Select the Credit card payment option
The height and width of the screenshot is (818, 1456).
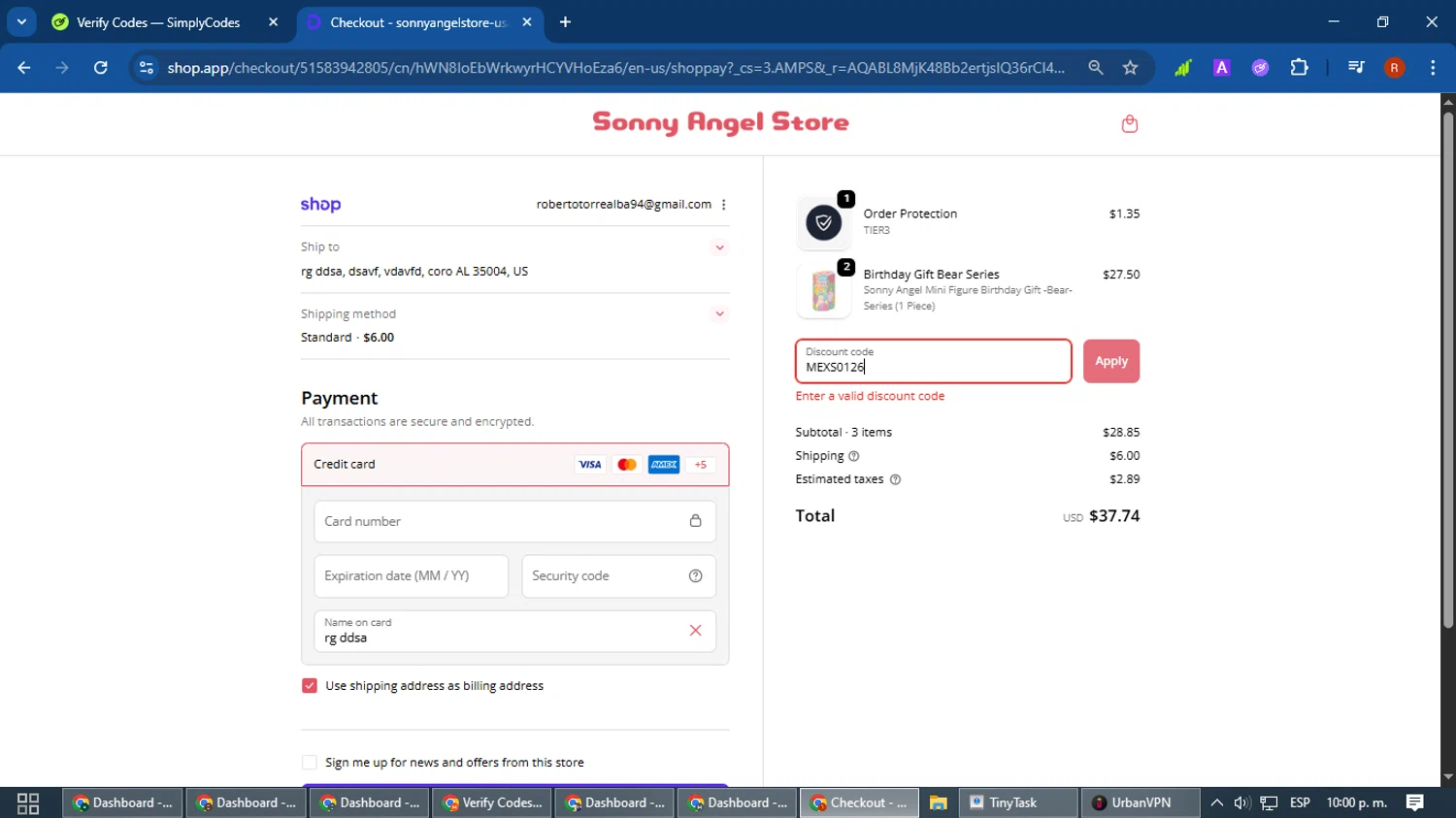[x=515, y=465]
